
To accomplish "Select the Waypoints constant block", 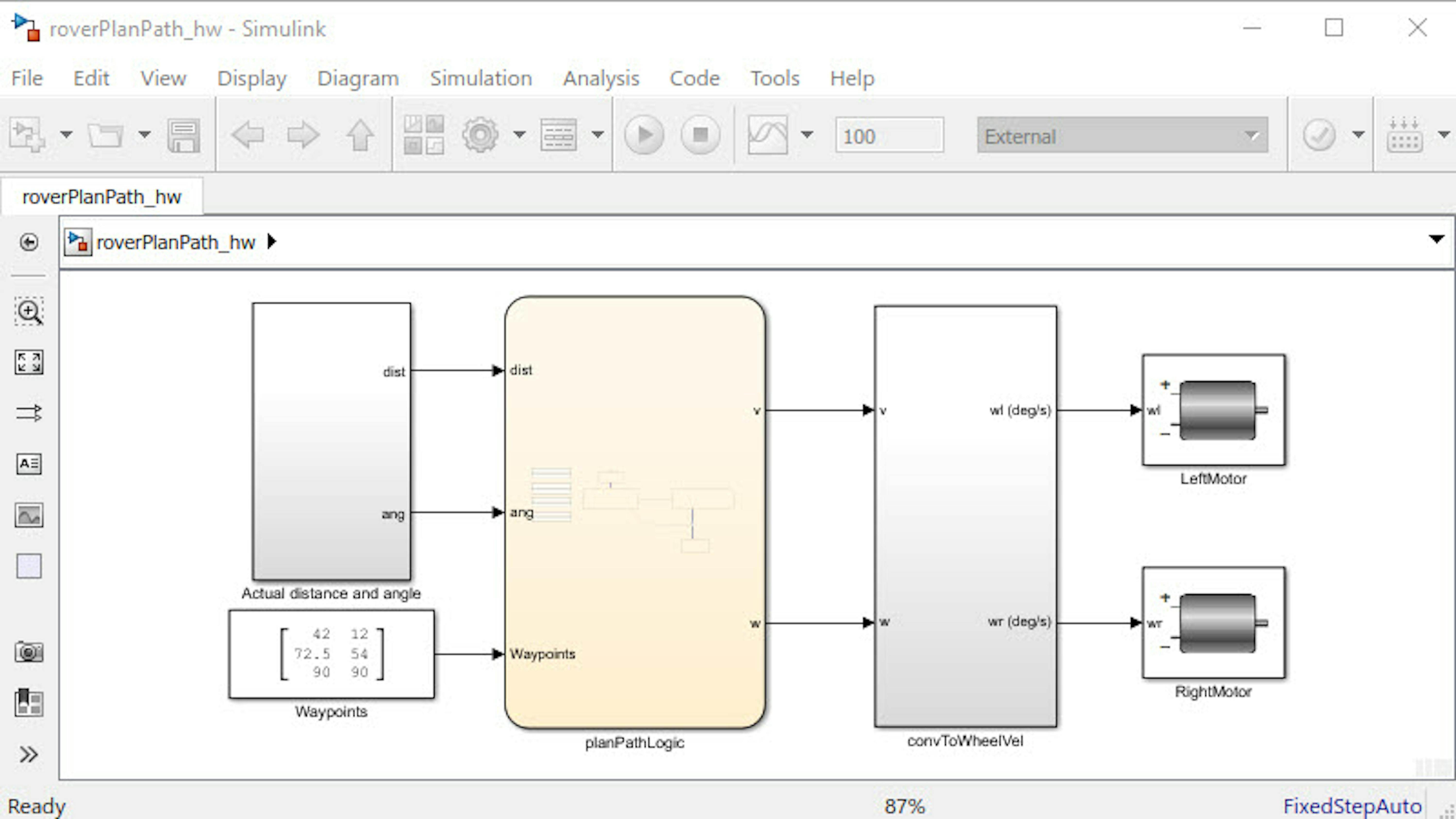I will pyautogui.click(x=332, y=654).
